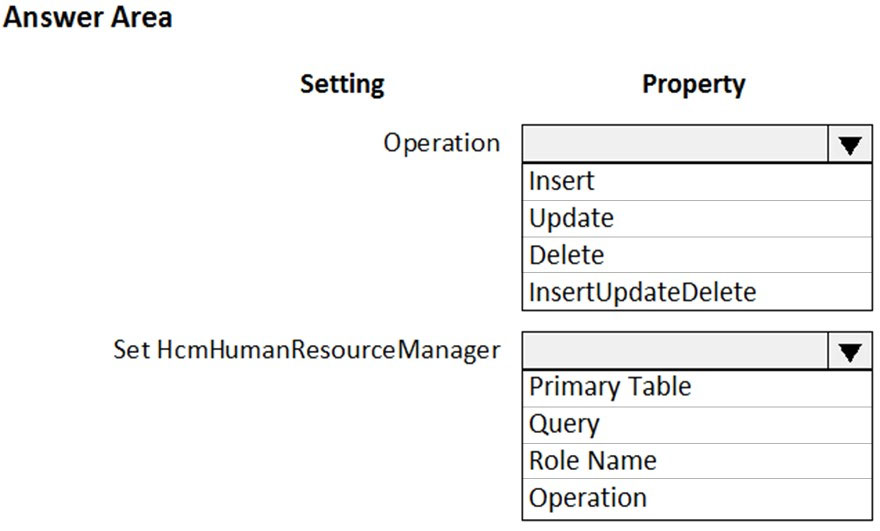Pick Delete in the Operation list

click(697, 255)
